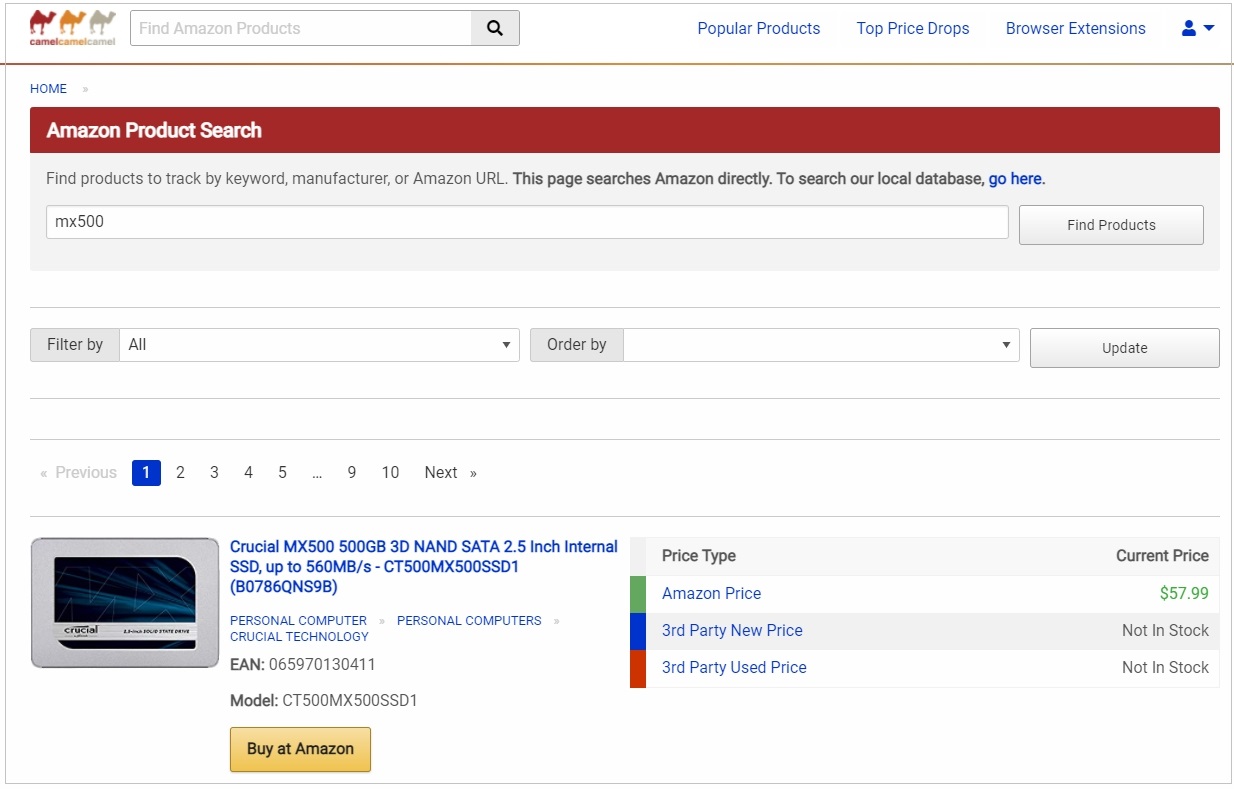The image size is (1234, 789).
Task: Open Browser Extensions page
Action: (1075, 28)
